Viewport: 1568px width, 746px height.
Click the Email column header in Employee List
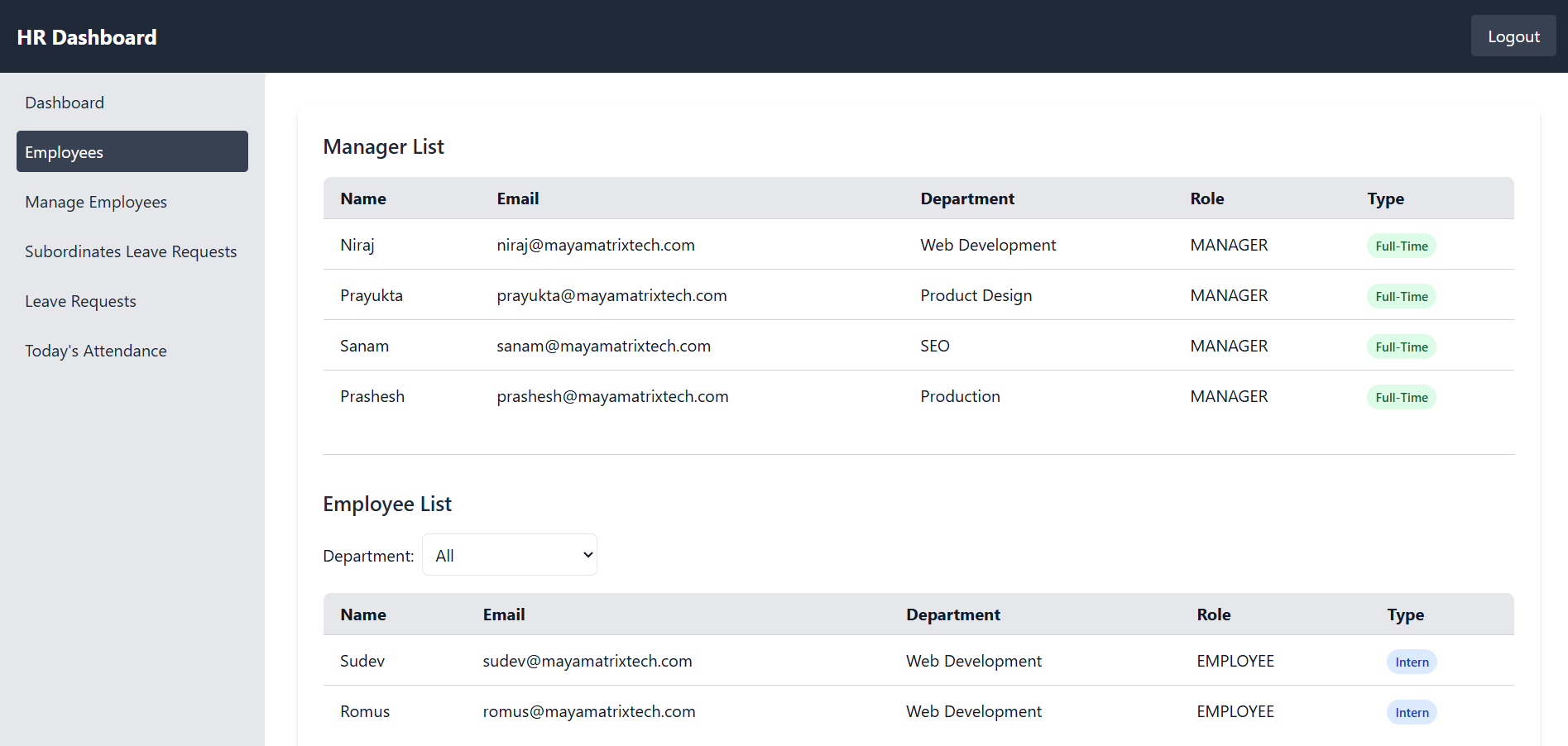click(503, 614)
